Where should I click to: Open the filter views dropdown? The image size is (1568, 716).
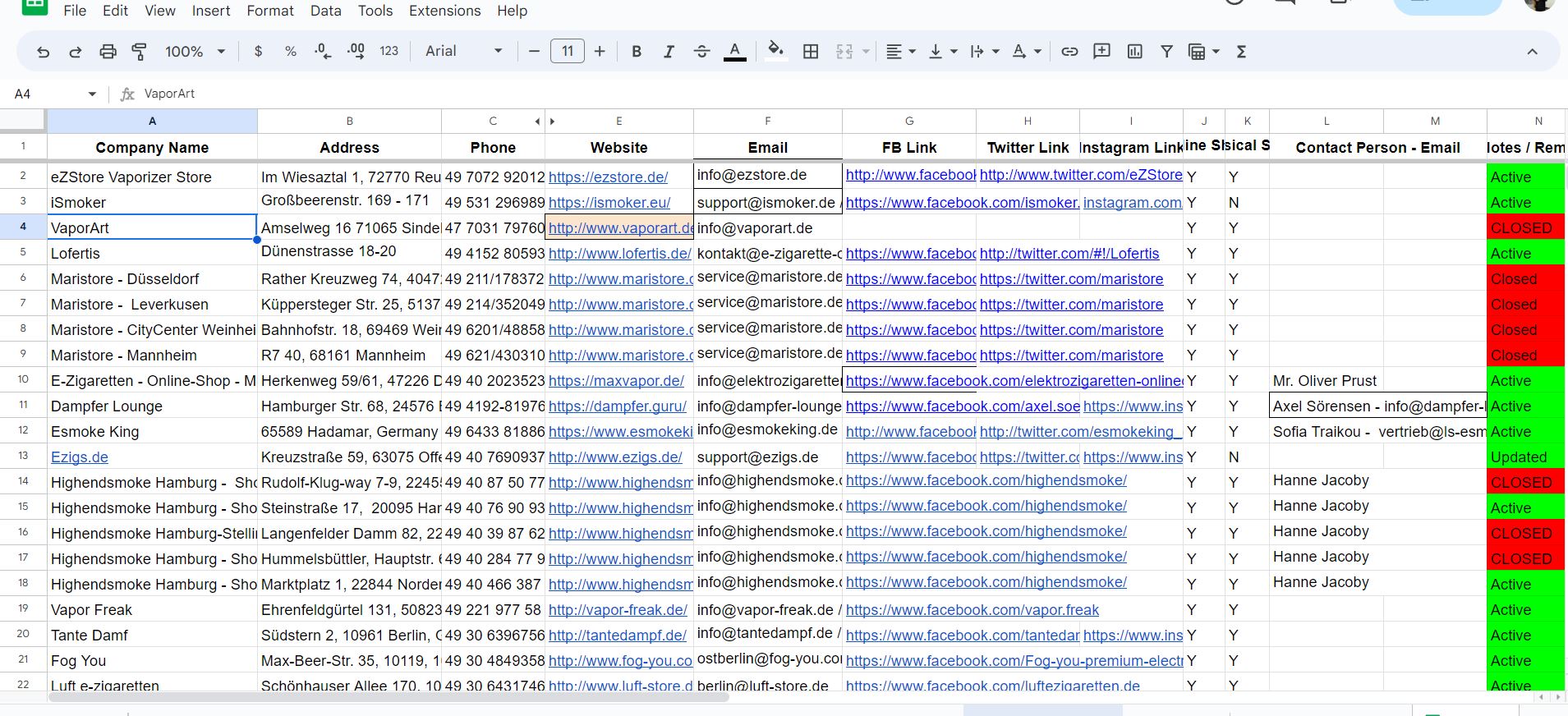[x=1204, y=52]
